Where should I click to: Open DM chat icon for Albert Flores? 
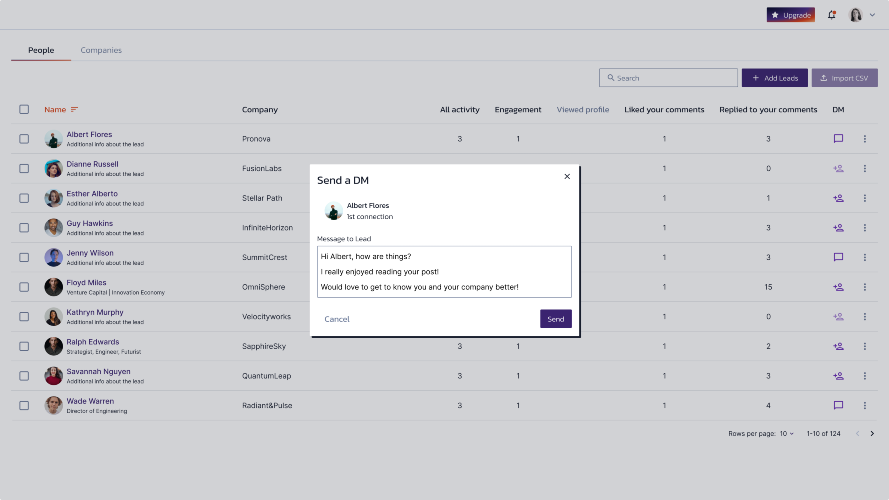tap(838, 139)
